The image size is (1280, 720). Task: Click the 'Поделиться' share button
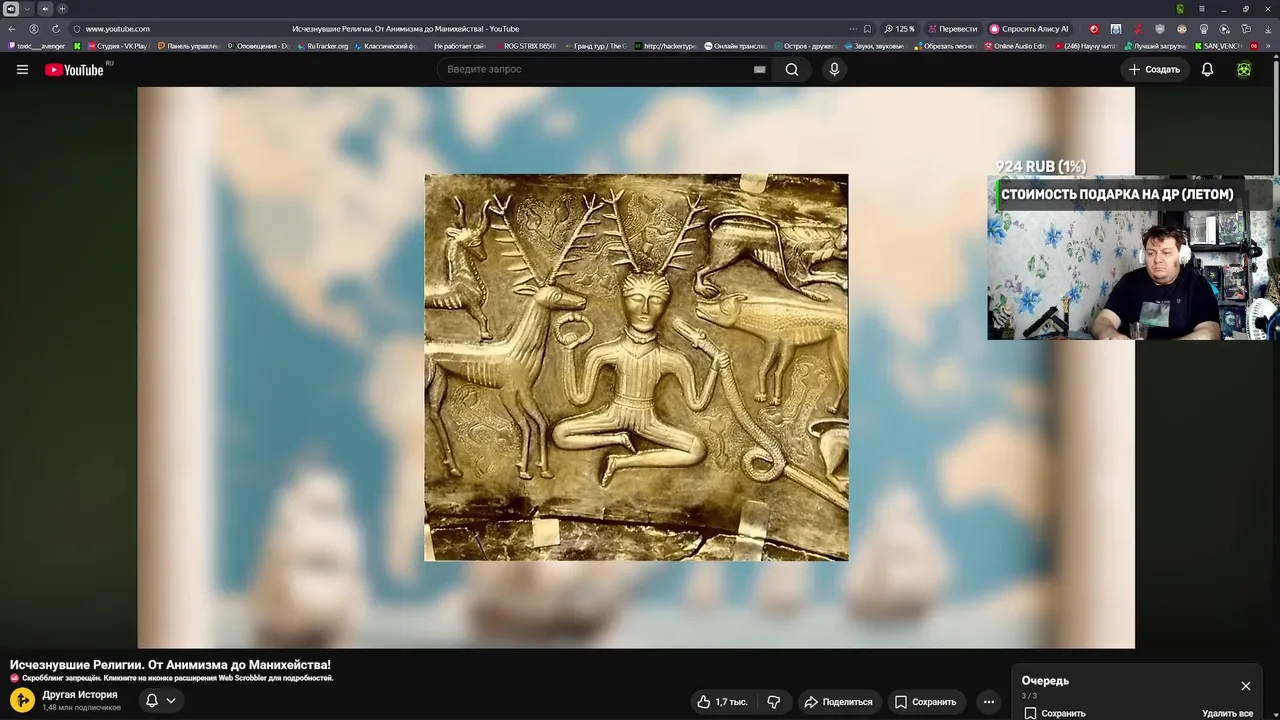tap(839, 702)
